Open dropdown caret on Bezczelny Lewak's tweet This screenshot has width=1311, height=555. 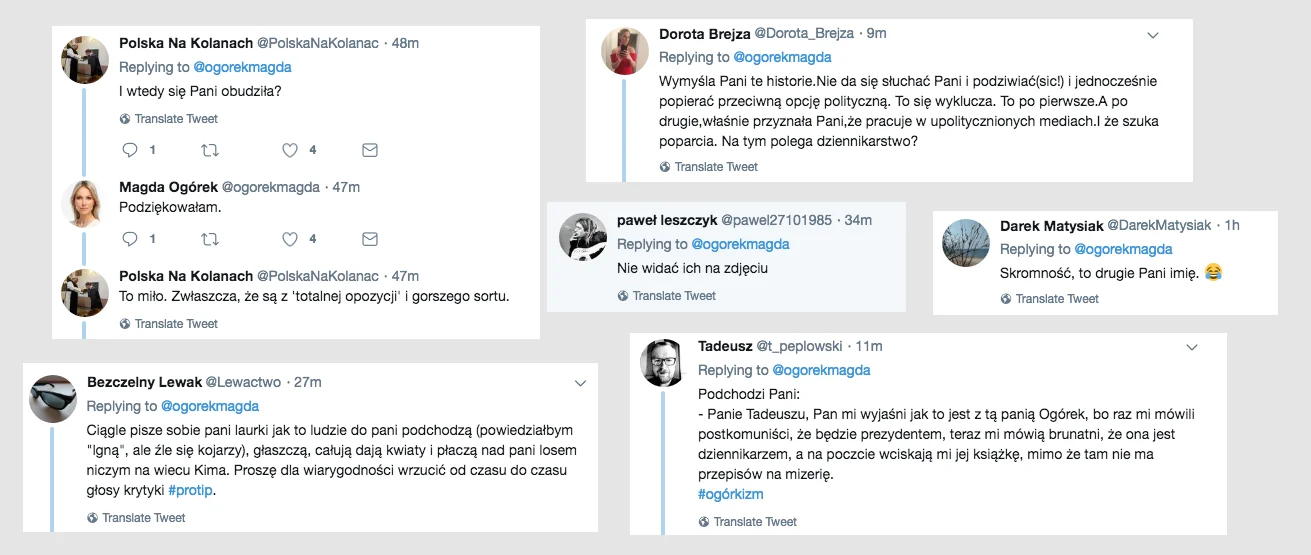click(x=580, y=383)
